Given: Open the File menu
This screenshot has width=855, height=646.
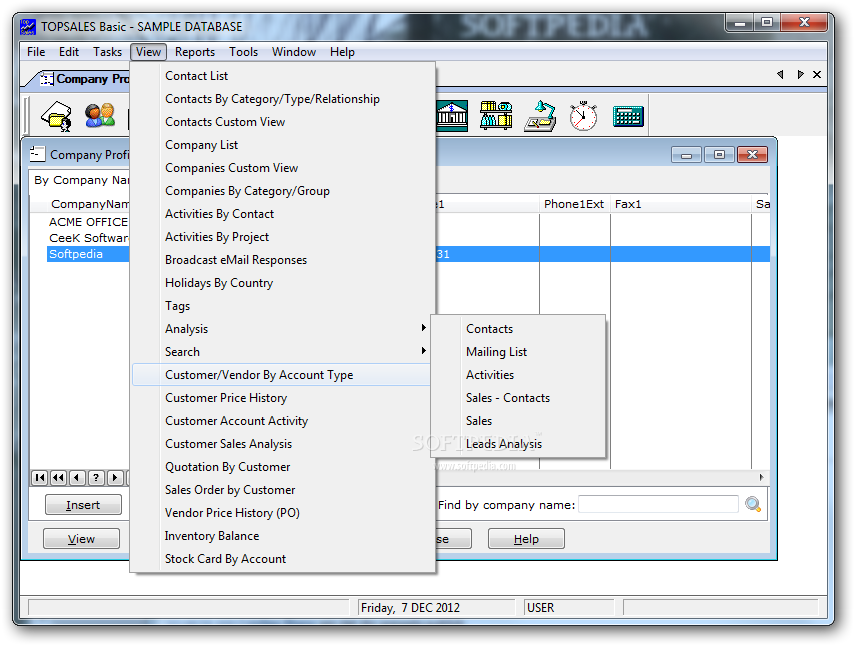Looking at the screenshot, I should [36, 52].
